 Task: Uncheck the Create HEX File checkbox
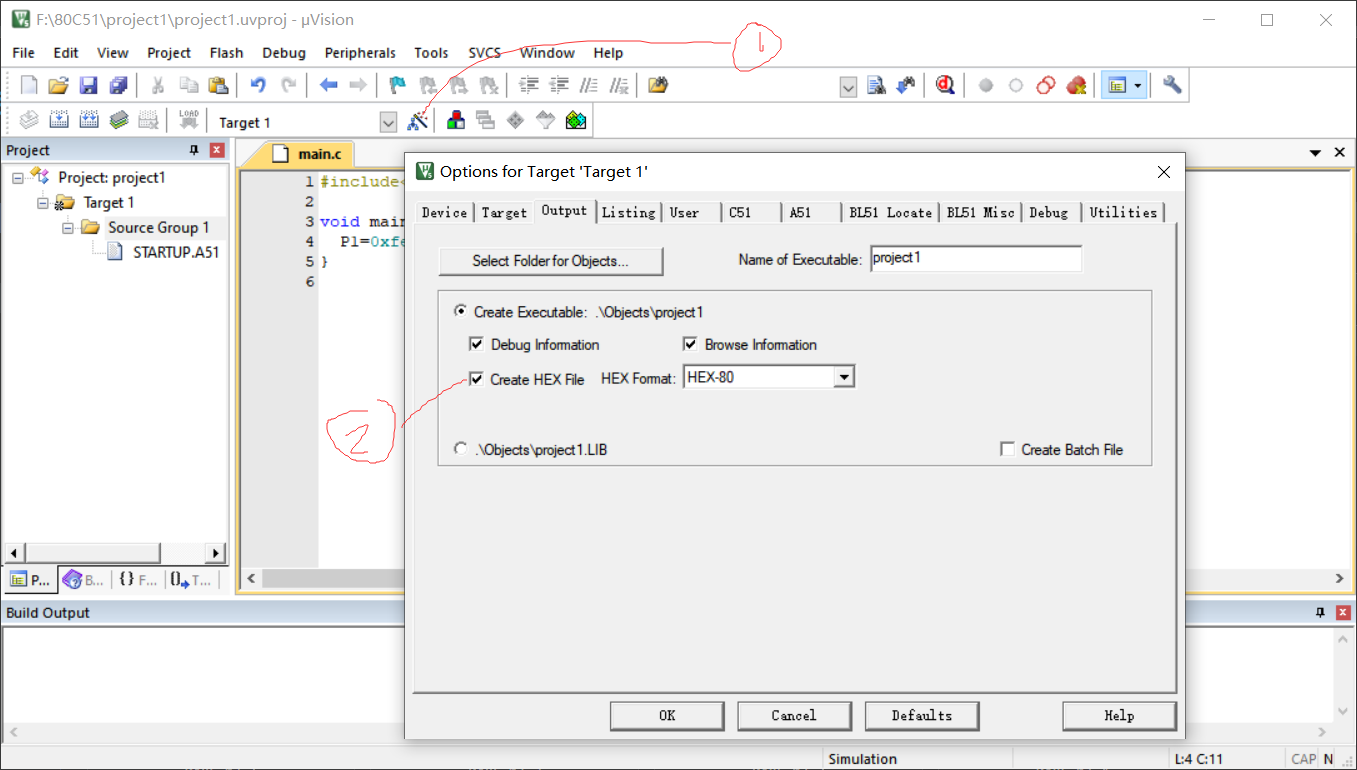coord(477,379)
